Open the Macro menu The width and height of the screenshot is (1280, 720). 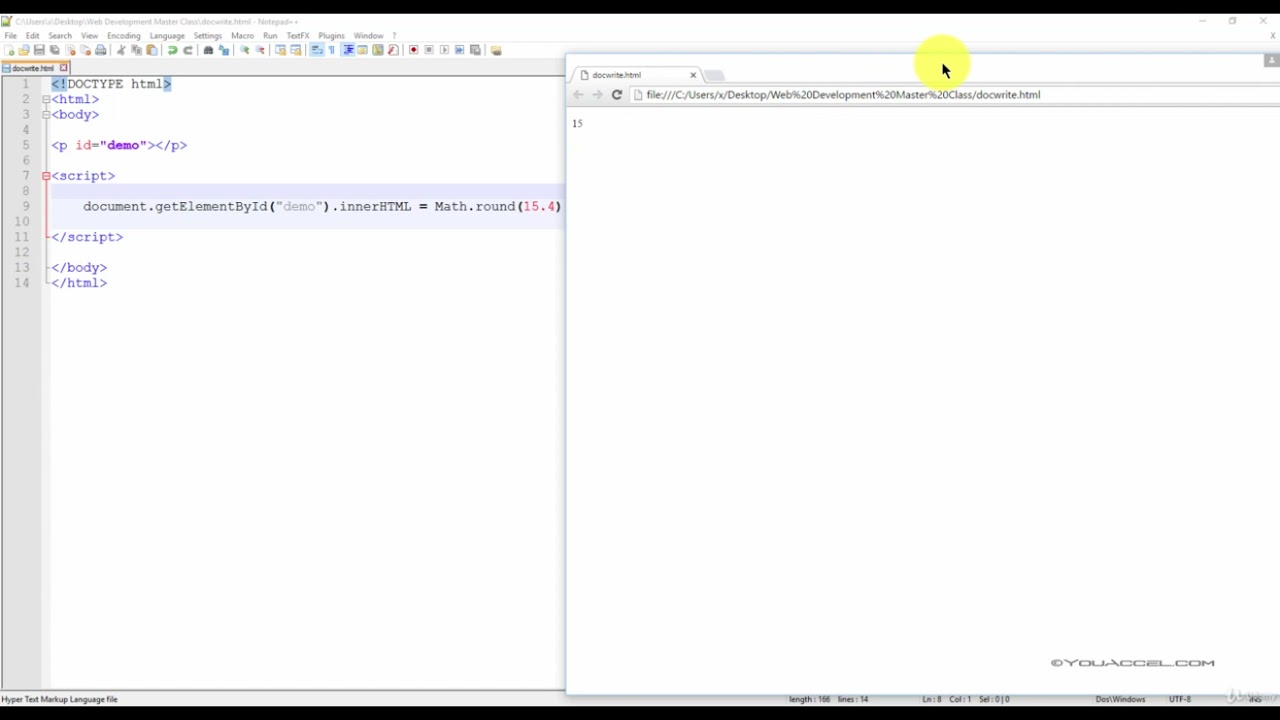243,35
